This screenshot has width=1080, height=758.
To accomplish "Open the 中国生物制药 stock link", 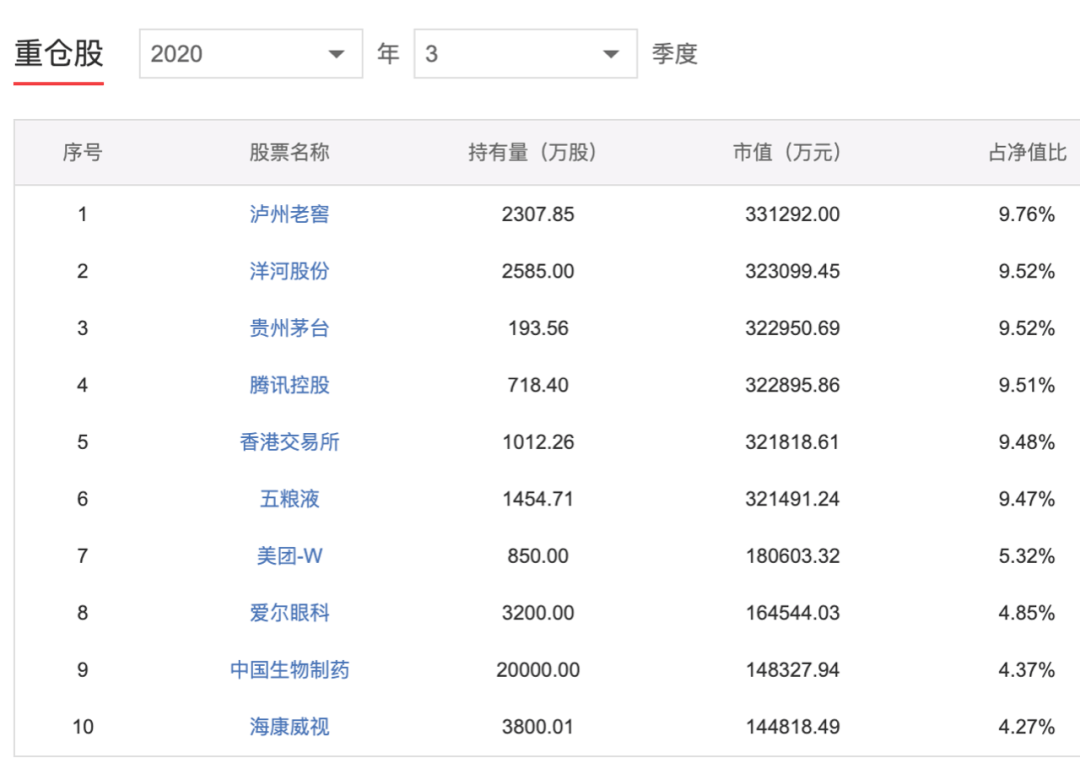I will 289,670.
